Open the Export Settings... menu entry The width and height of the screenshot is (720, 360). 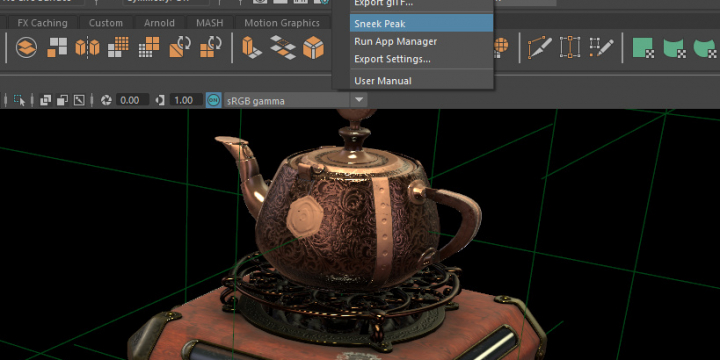(393, 59)
